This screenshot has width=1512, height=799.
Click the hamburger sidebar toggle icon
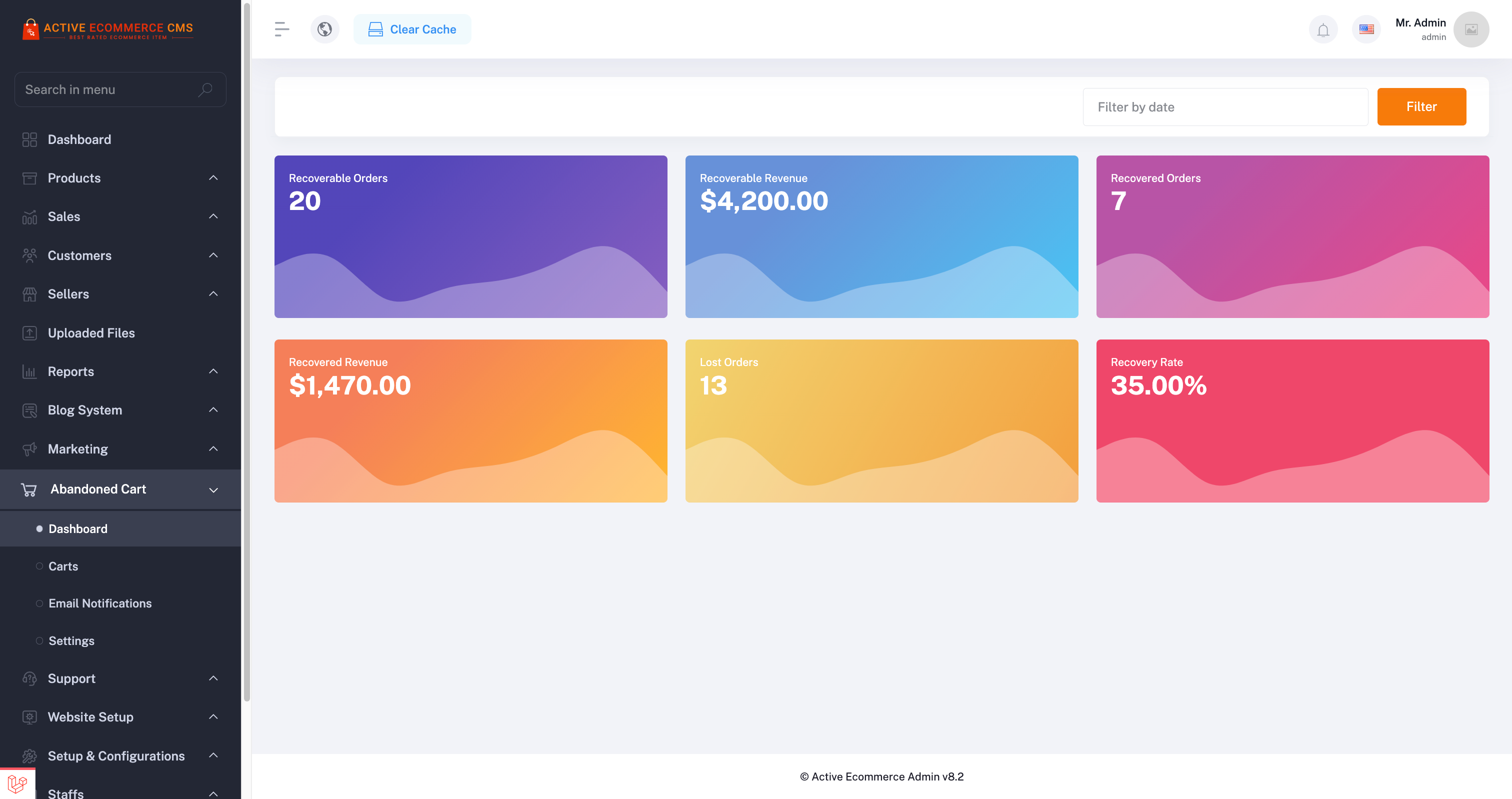281,29
